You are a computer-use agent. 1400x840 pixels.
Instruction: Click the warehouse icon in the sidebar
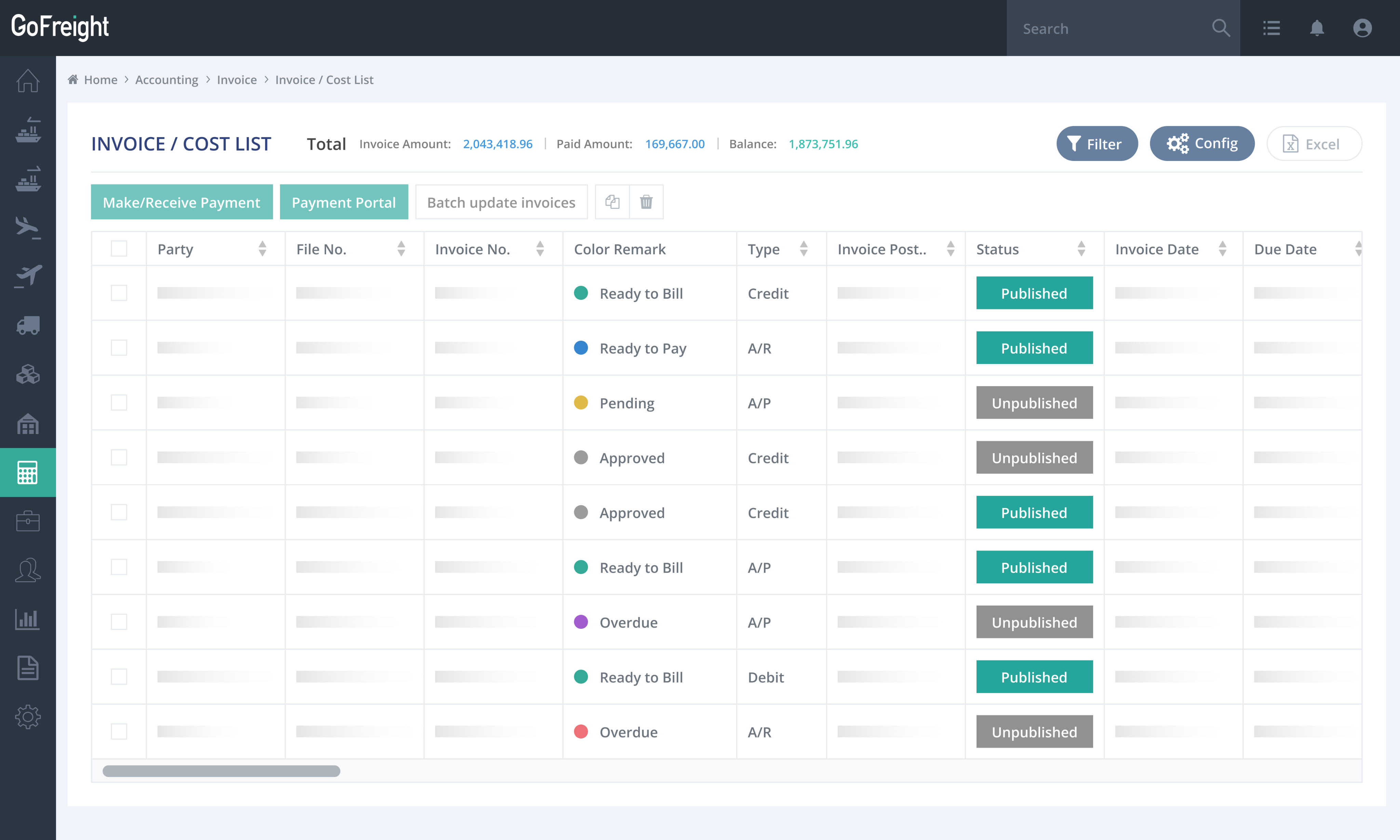(x=27, y=423)
